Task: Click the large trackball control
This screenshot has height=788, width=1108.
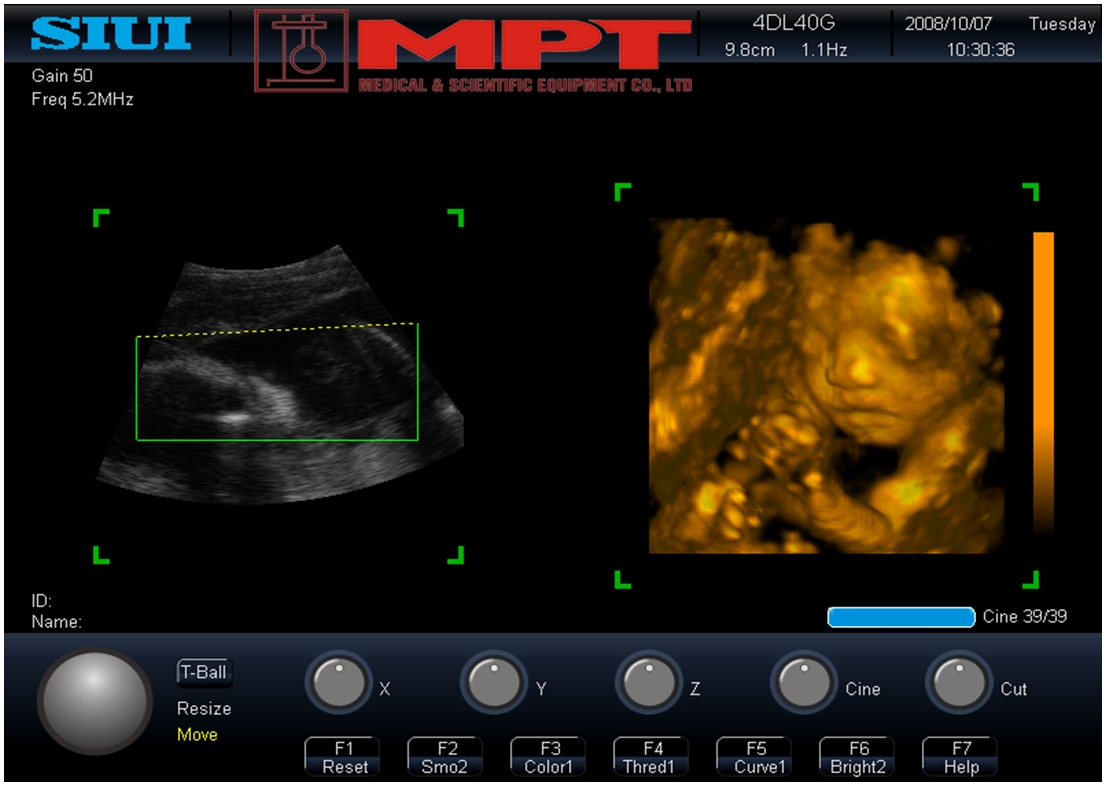Action: (x=95, y=701)
